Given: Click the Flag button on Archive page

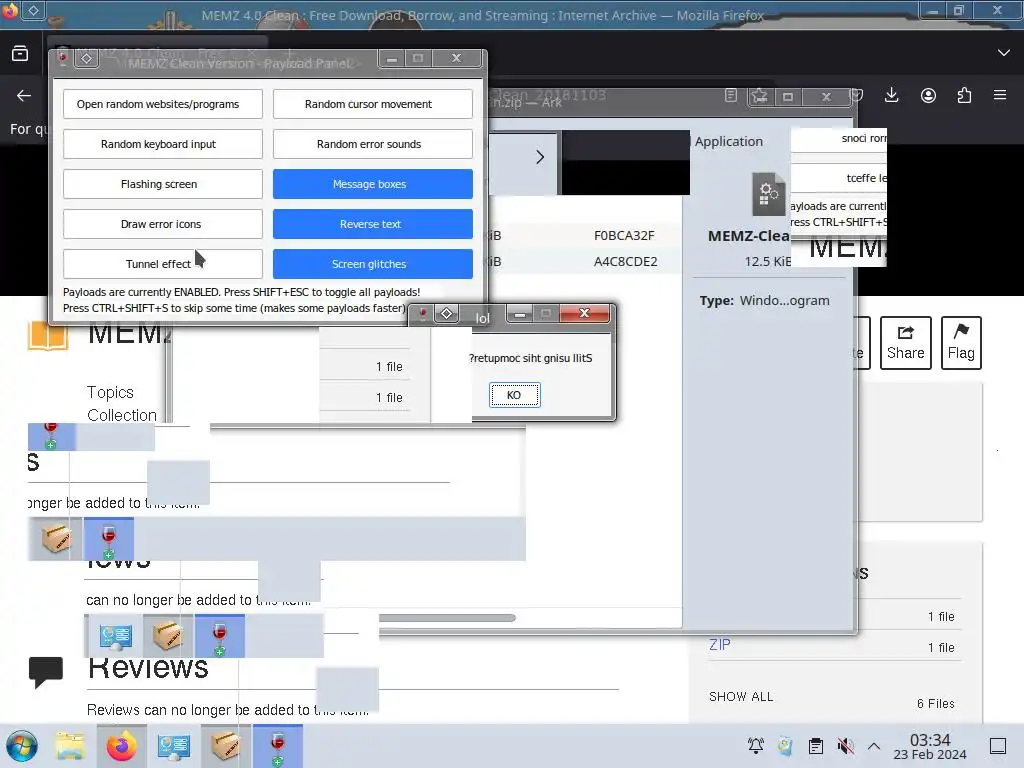Looking at the screenshot, I should [x=961, y=343].
